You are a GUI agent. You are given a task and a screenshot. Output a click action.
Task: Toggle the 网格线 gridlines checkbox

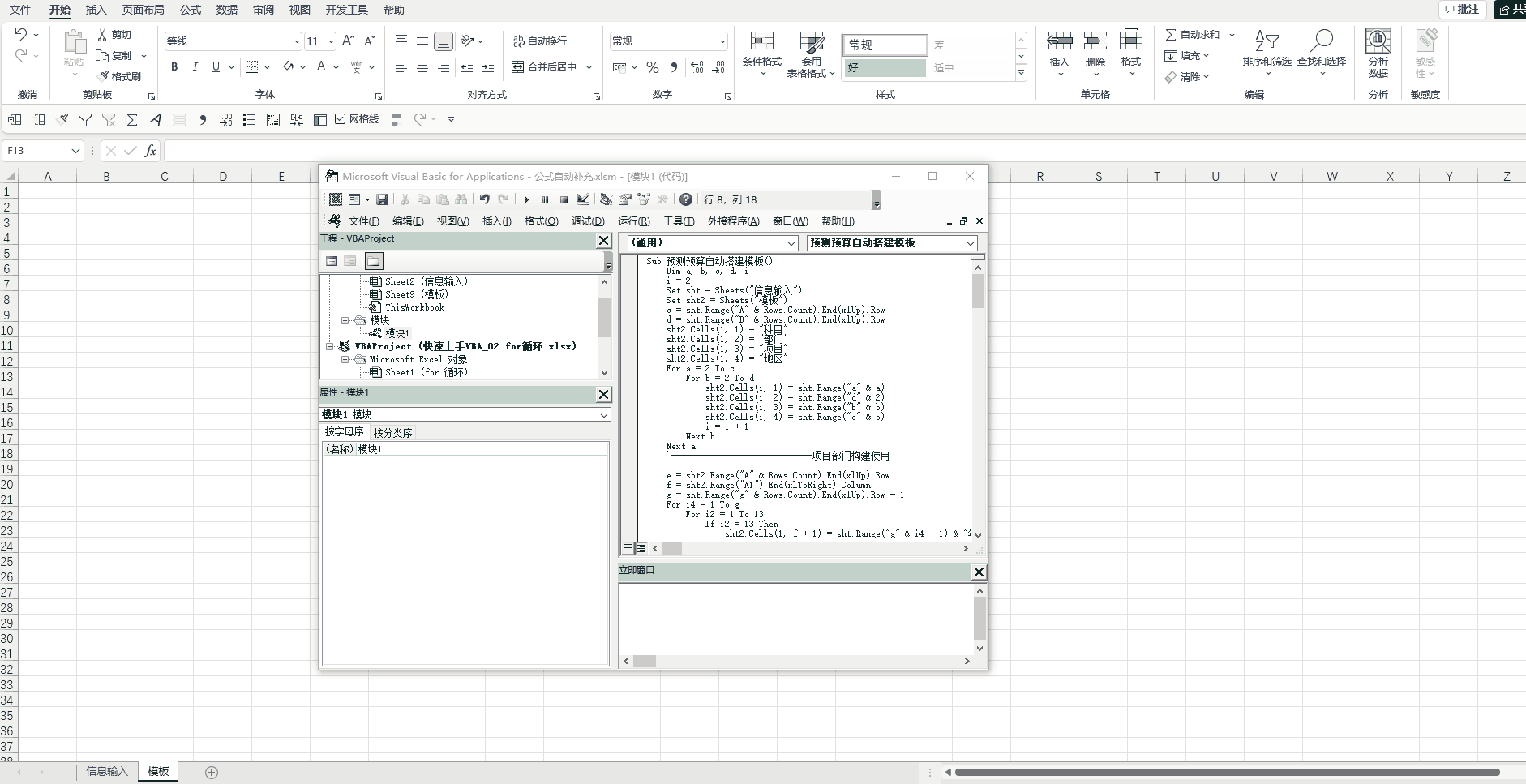click(341, 119)
